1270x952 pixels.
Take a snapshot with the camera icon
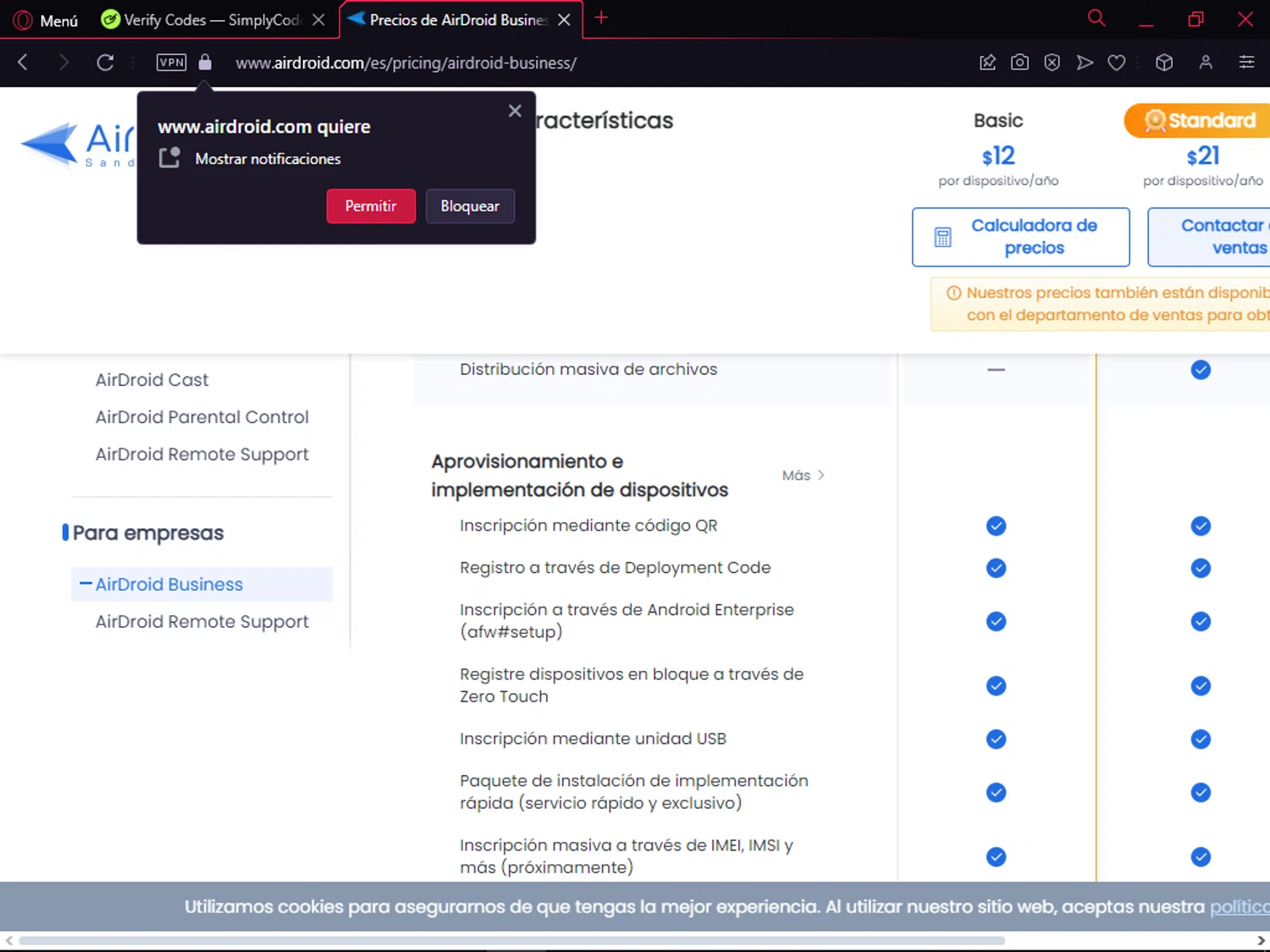(x=1019, y=63)
